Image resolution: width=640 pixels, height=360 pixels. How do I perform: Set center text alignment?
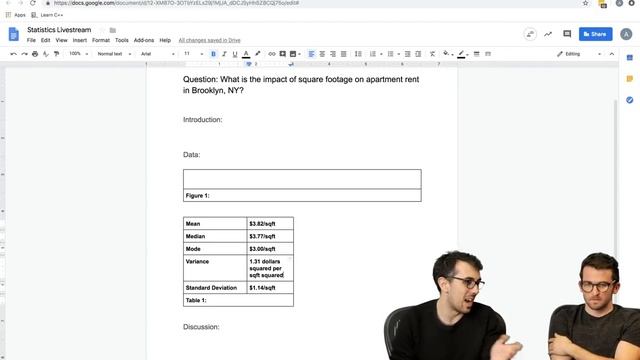322,54
